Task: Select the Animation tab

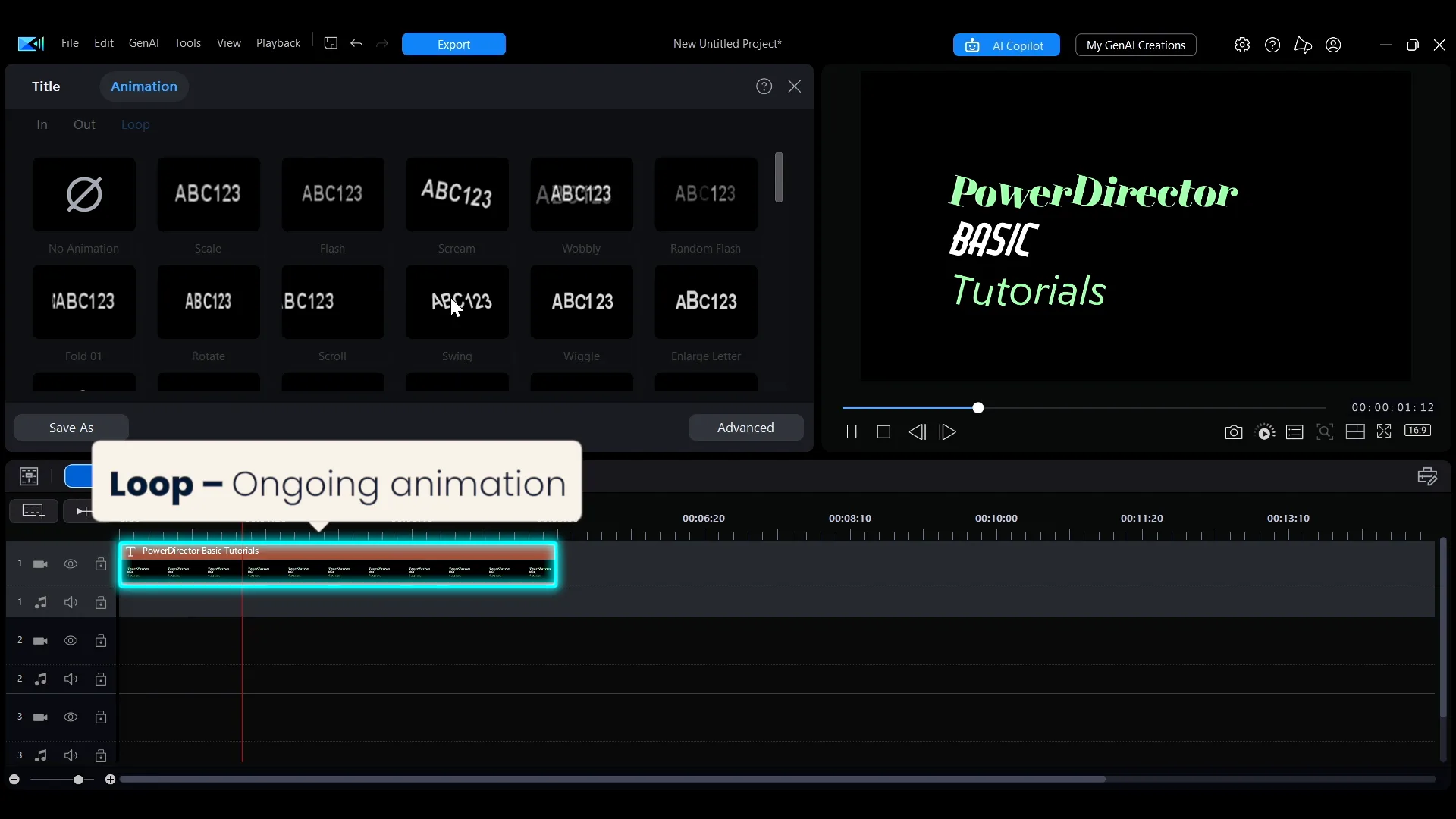Action: pyautogui.click(x=144, y=86)
